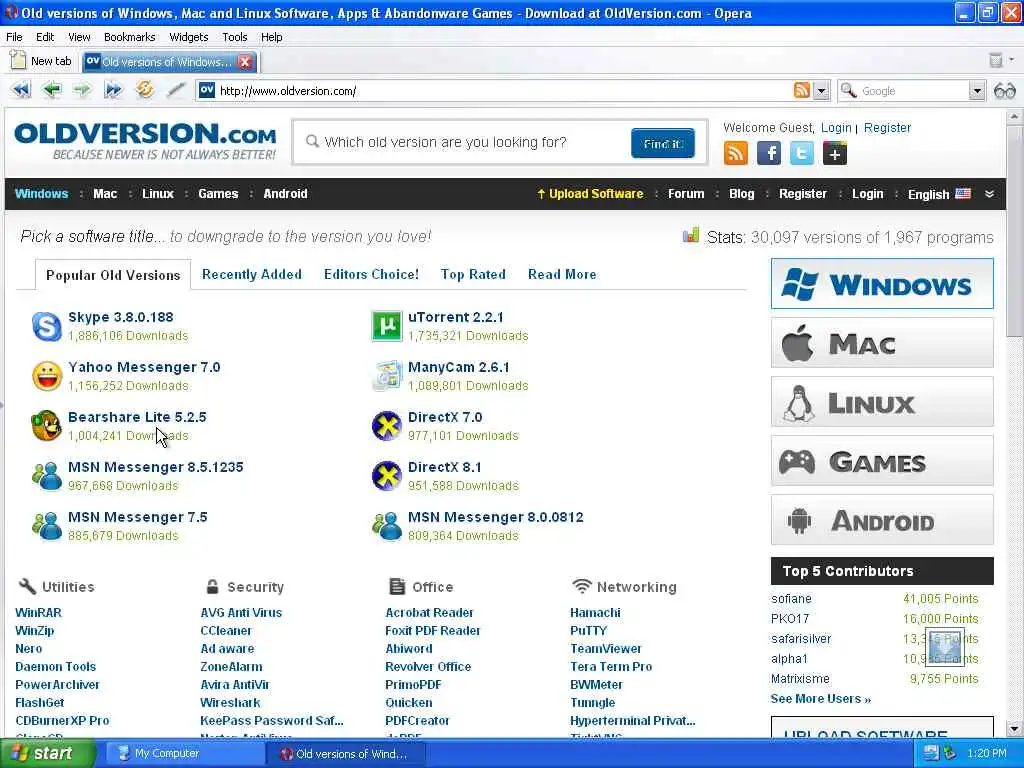Click the uTorrent green icon
This screenshot has height=768, width=1024.
point(387,326)
